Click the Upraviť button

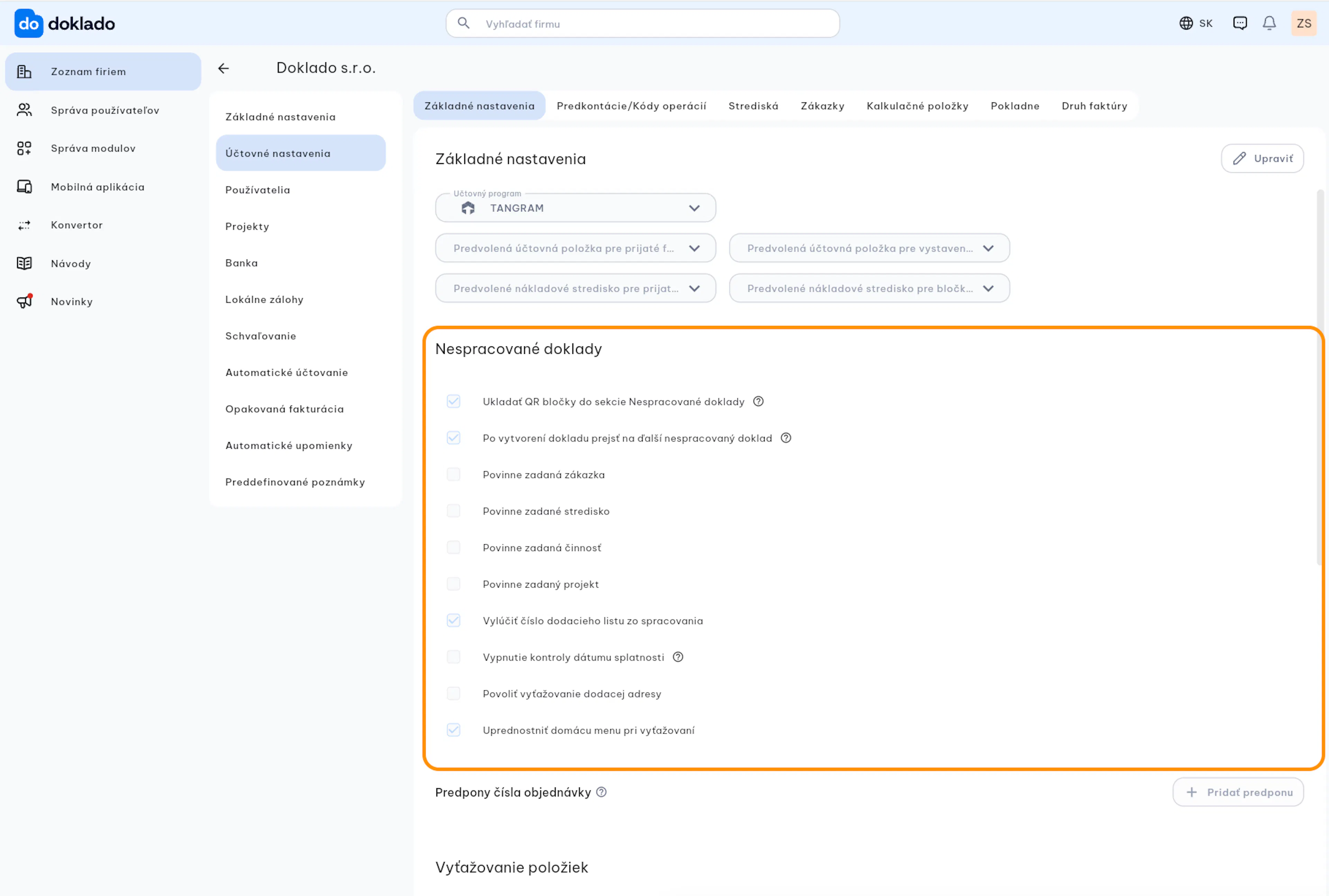(1262, 158)
